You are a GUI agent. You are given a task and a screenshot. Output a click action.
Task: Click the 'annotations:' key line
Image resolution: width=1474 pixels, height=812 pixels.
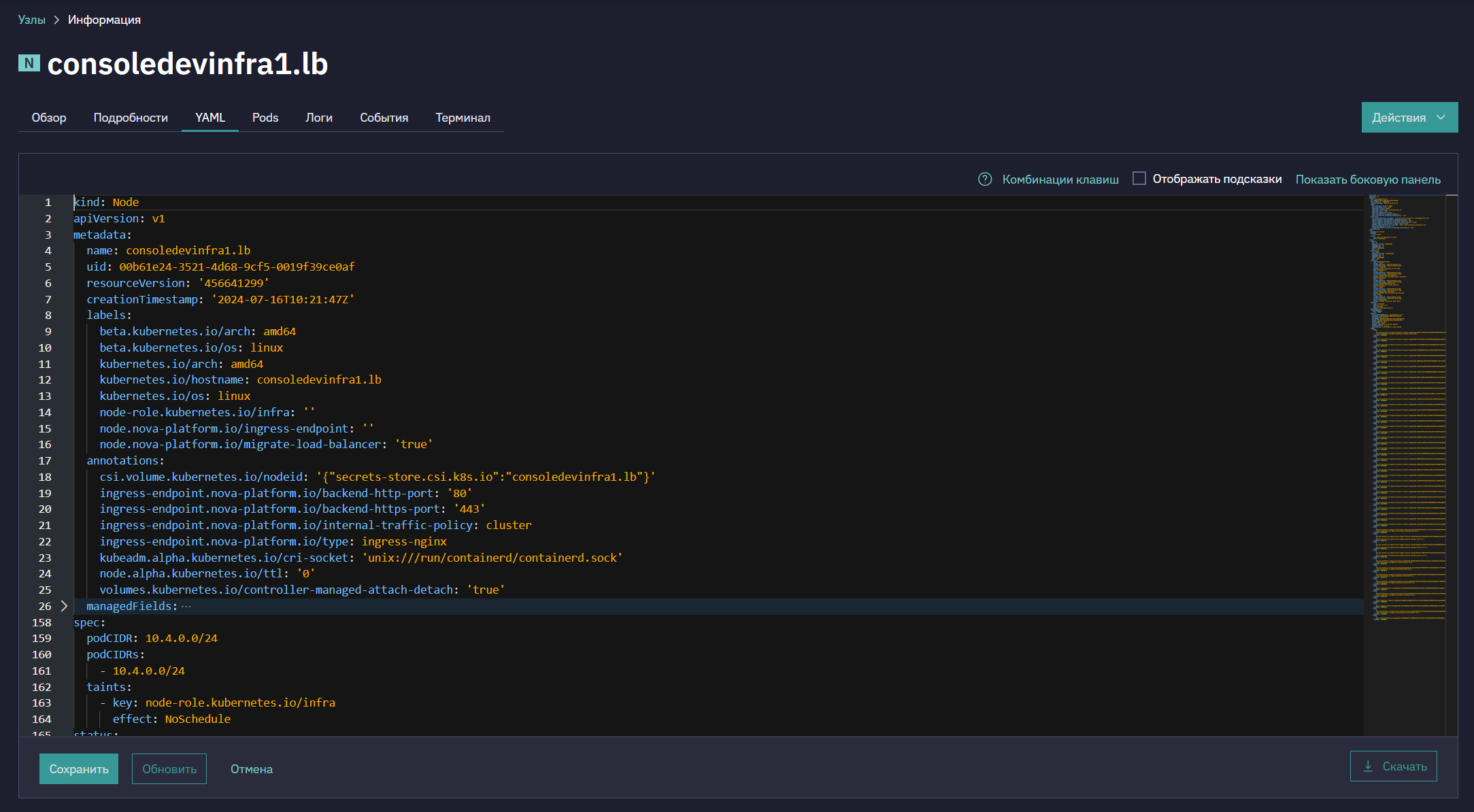tap(125, 460)
